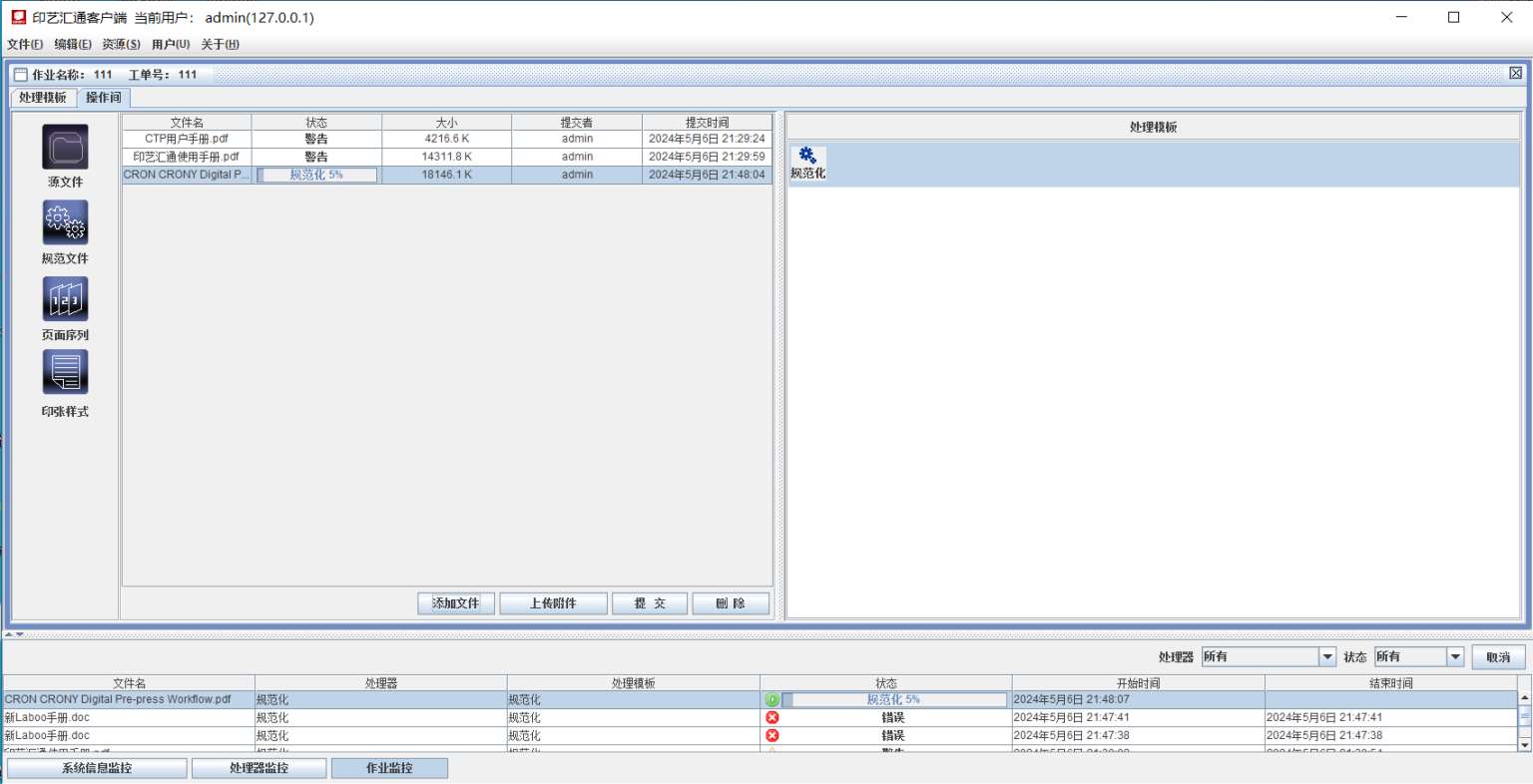Click the monitor table 处理器 column header
1533x784 pixels.
(381, 683)
